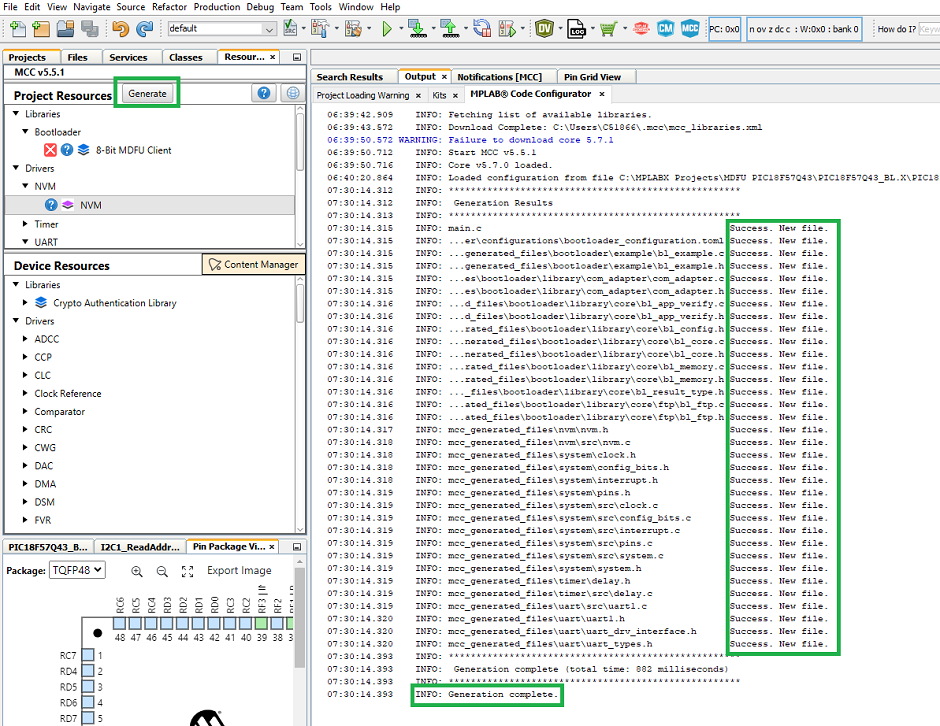Toggle pin RC7 on the package diagram
The height and width of the screenshot is (726, 940).
point(88,655)
